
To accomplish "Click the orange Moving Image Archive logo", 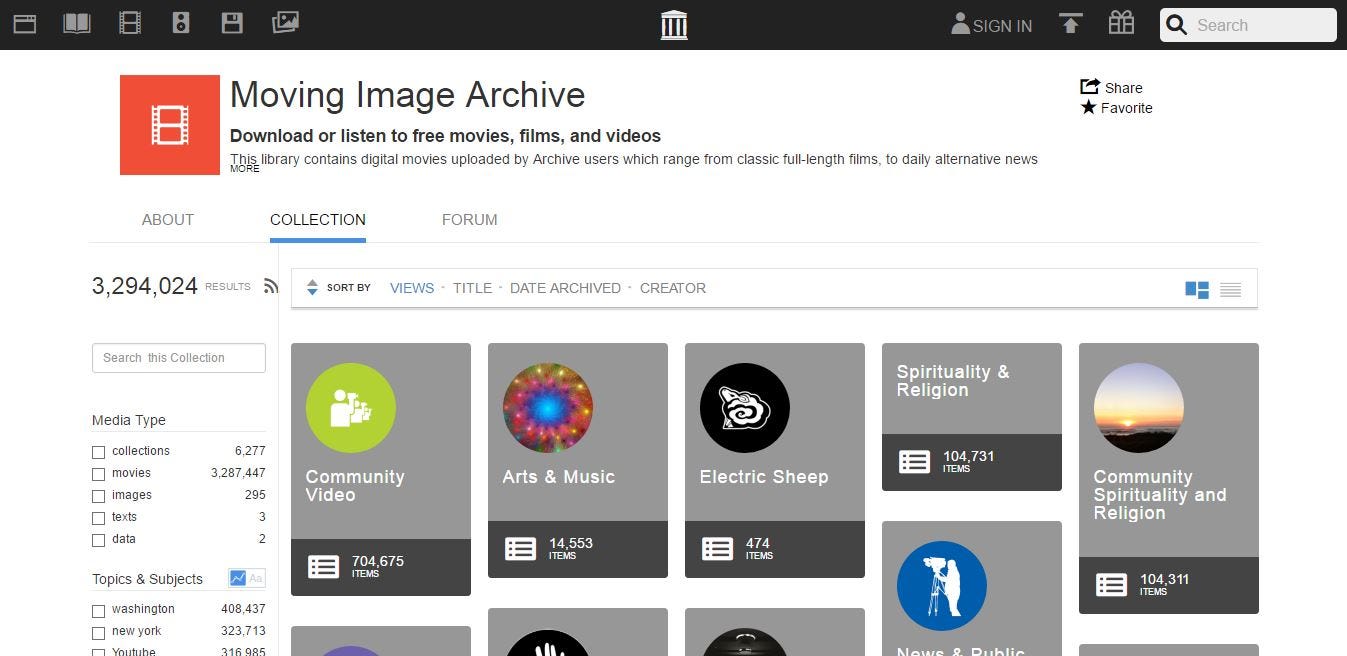I will pos(170,125).
